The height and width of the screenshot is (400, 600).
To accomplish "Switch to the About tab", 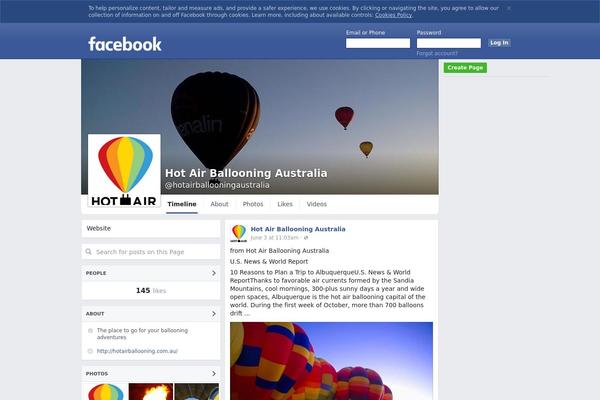I will click(x=219, y=204).
